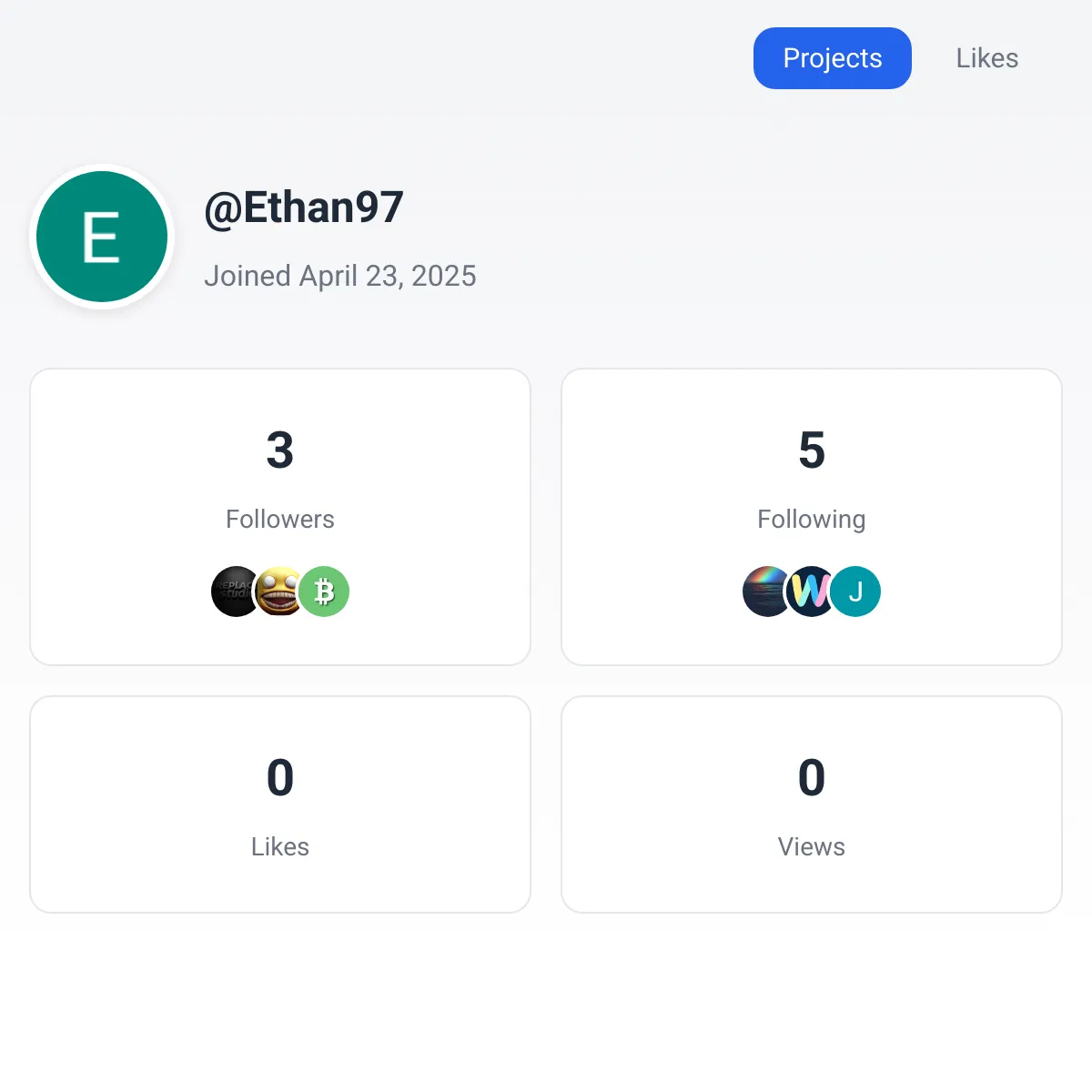The height and width of the screenshot is (1092, 1092).
Task: Select the 3 followers count
Action: tap(280, 450)
